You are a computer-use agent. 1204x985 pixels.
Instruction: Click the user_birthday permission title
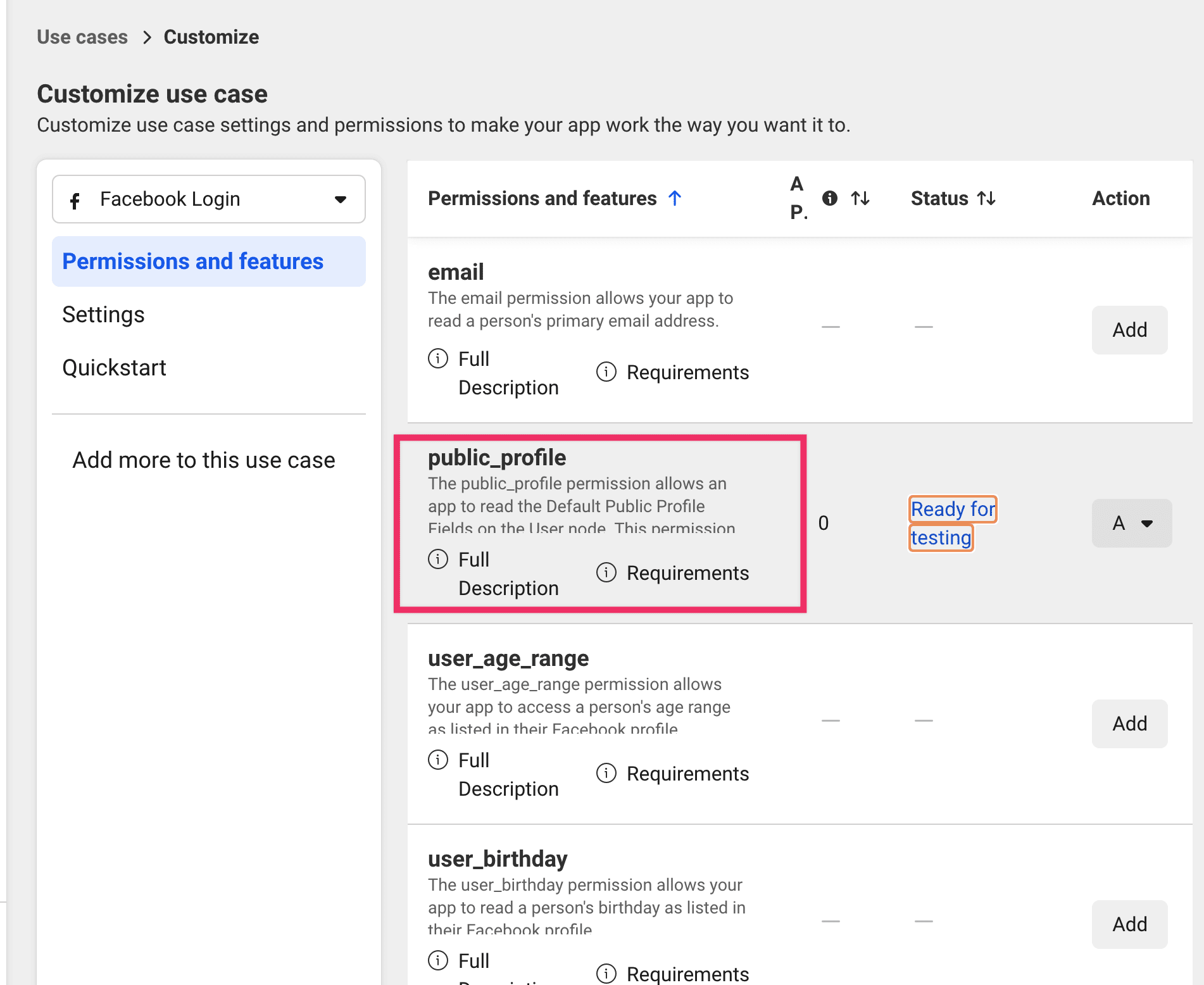[x=498, y=859]
